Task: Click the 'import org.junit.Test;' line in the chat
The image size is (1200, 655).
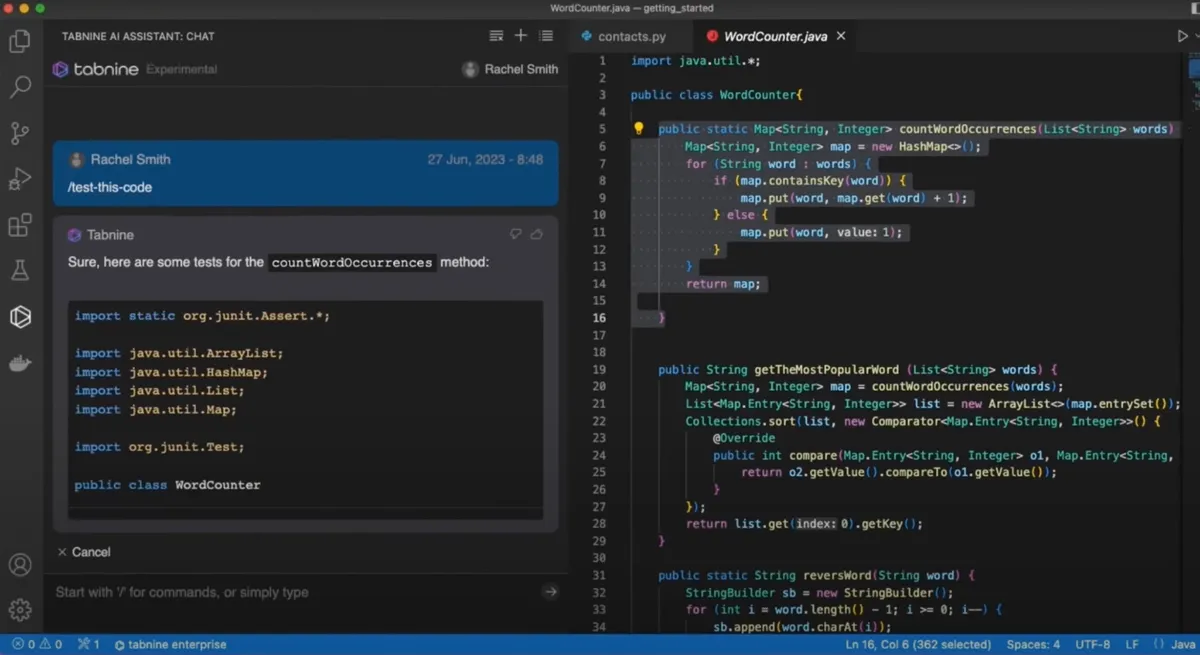Action: [159, 447]
